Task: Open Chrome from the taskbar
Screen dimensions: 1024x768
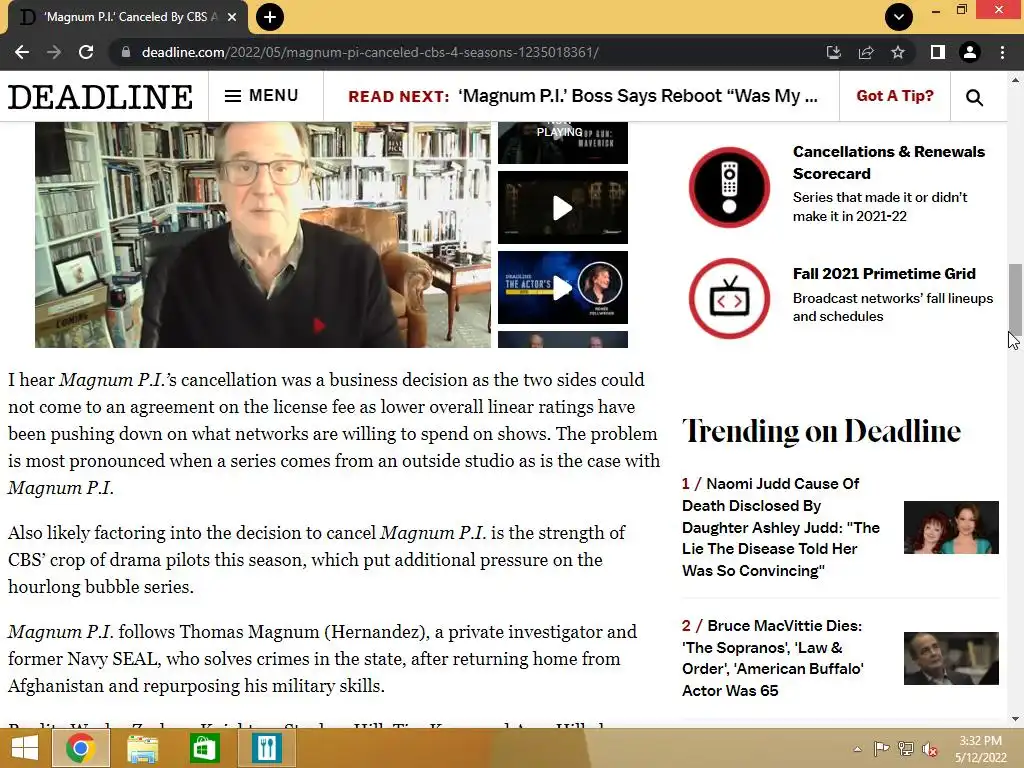Action: (80, 748)
